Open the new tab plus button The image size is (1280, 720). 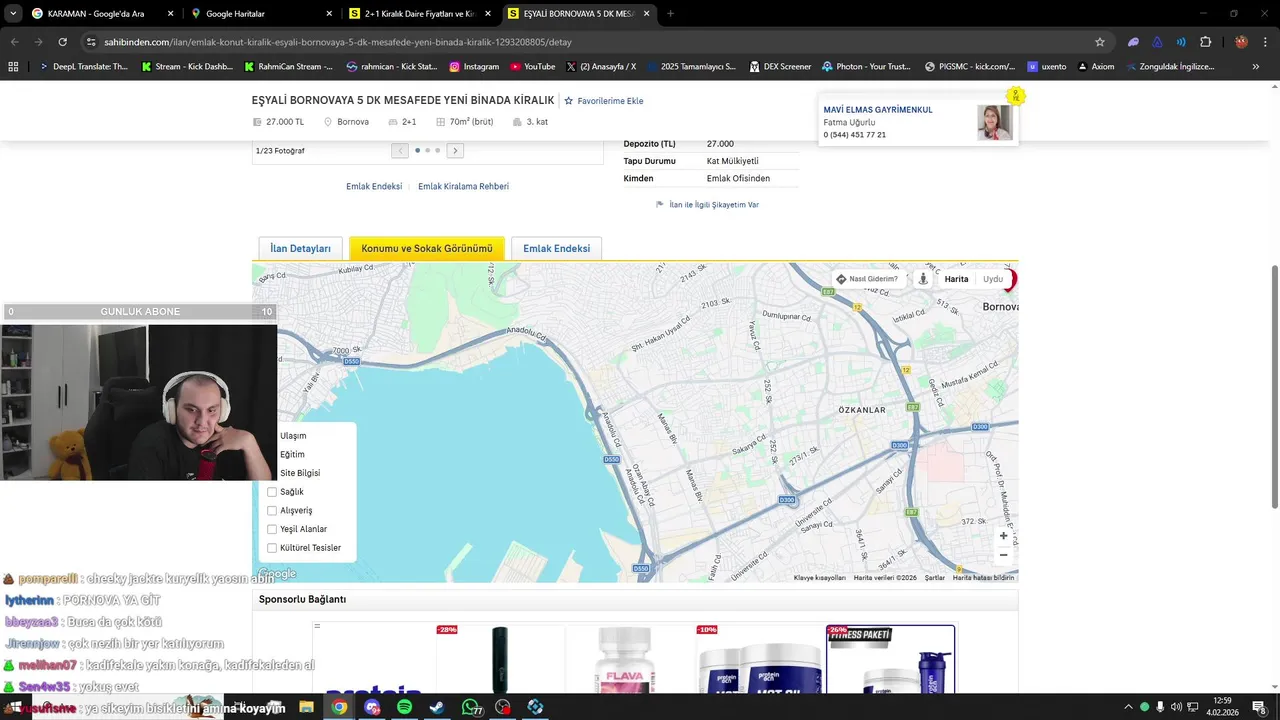(x=670, y=14)
